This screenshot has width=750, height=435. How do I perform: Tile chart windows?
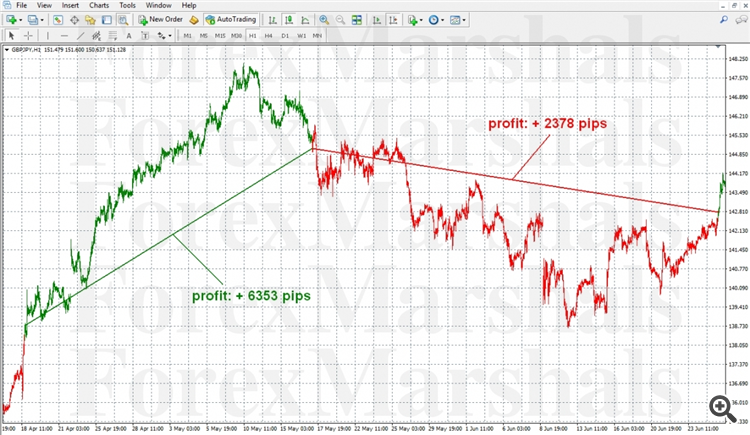[357, 20]
